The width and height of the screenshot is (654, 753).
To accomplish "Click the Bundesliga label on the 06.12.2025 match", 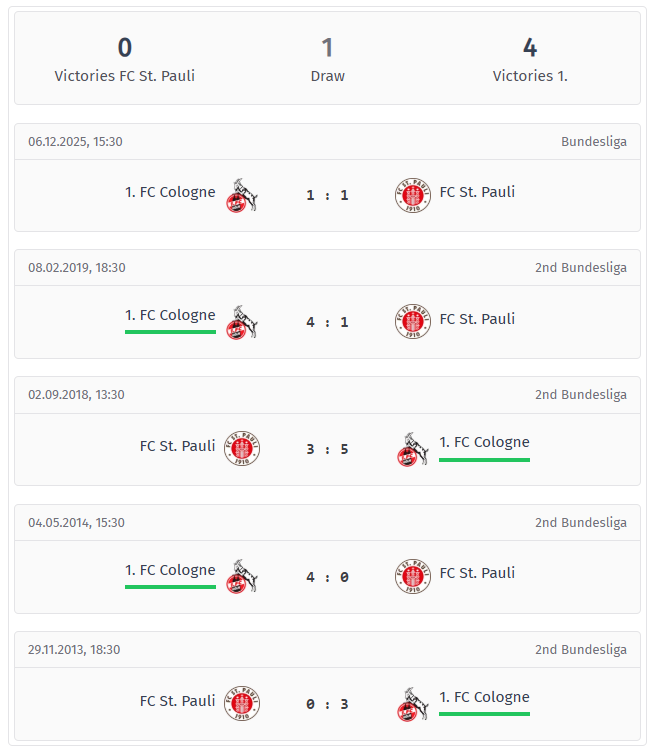I will coord(593,141).
